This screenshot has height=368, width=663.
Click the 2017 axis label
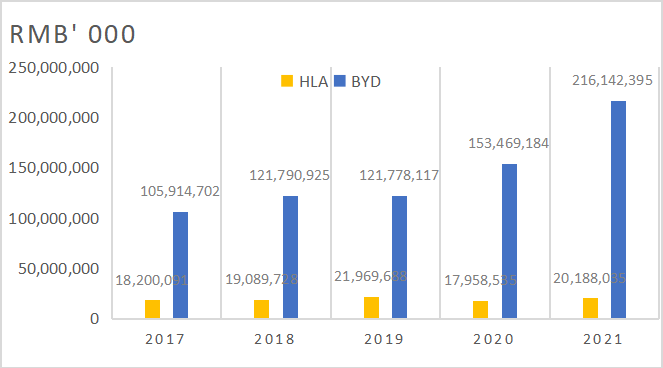pos(165,339)
